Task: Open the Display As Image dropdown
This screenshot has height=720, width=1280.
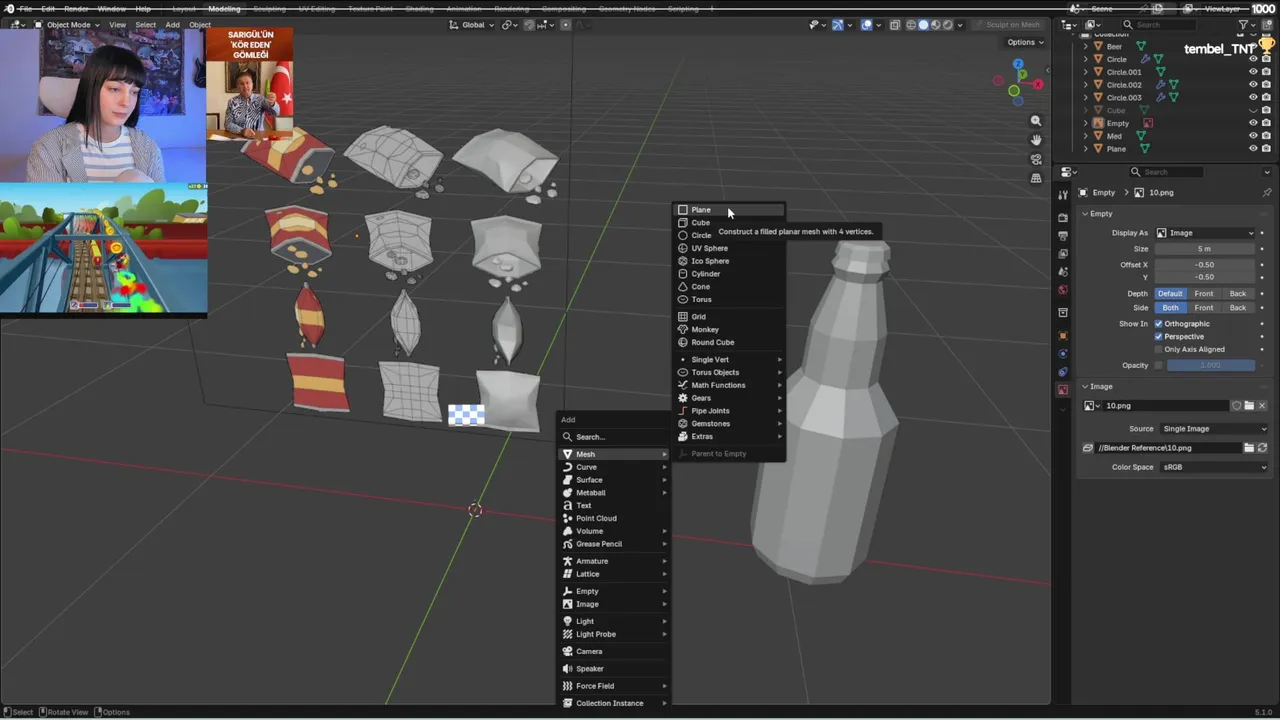Action: 1205,233
